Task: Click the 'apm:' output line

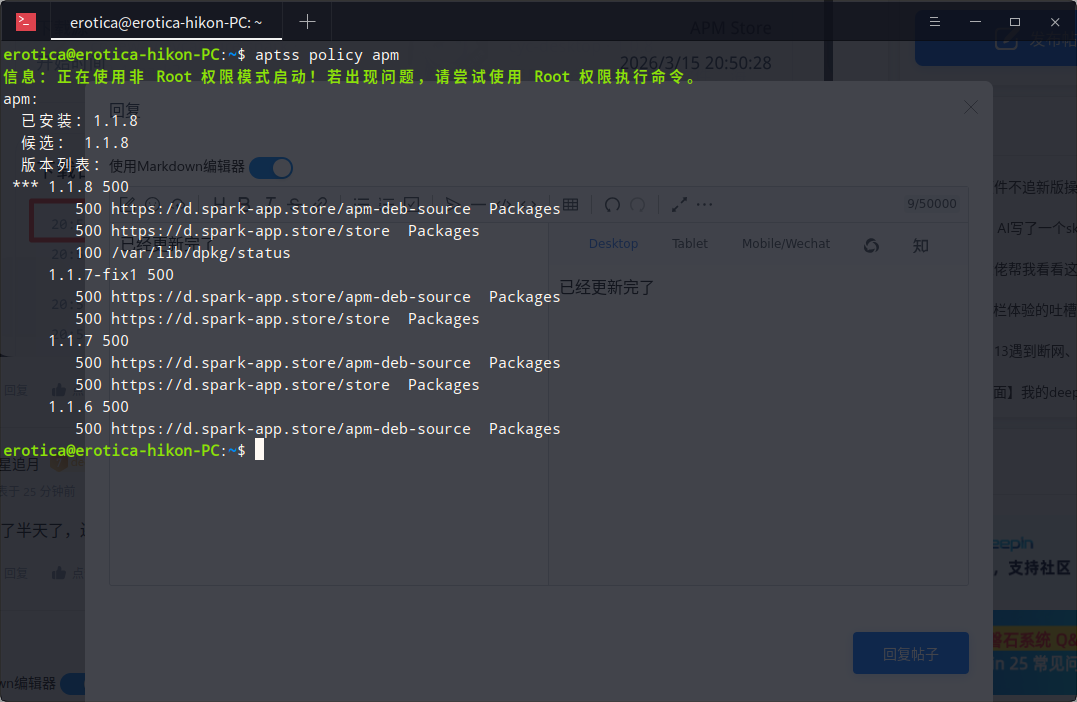Action: pos(21,99)
